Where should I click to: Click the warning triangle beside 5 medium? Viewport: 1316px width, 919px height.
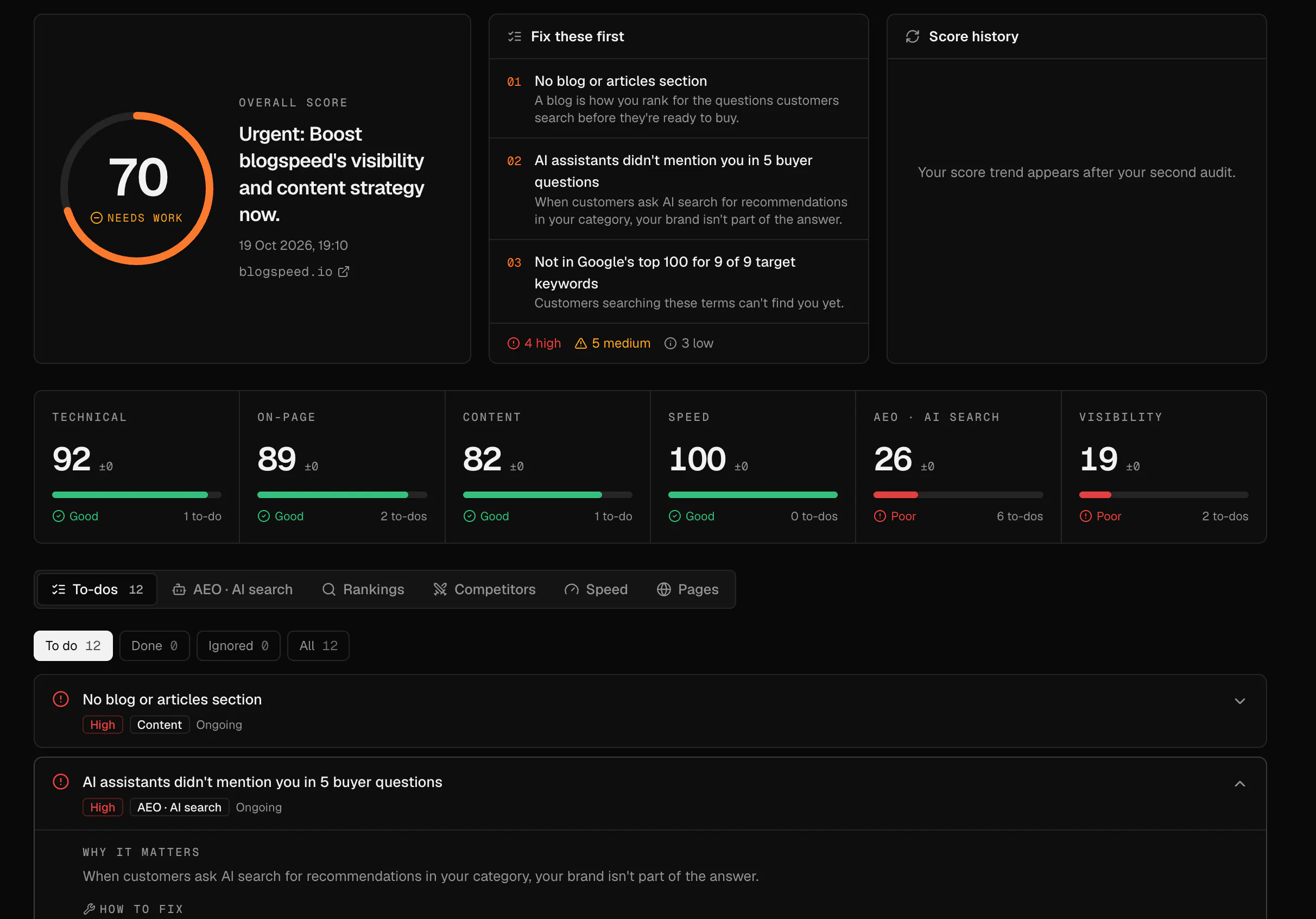tap(580, 343)
